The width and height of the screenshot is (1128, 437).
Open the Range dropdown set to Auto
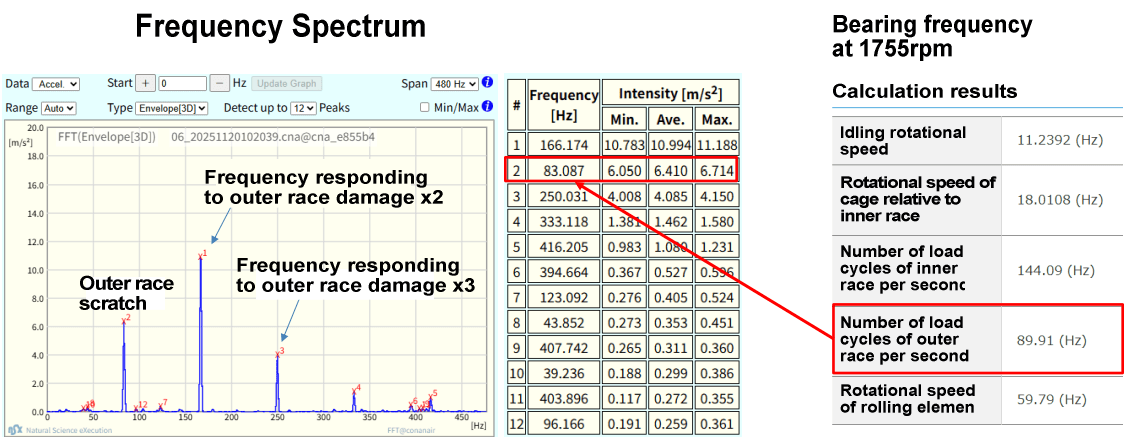[x=60, y=108]
